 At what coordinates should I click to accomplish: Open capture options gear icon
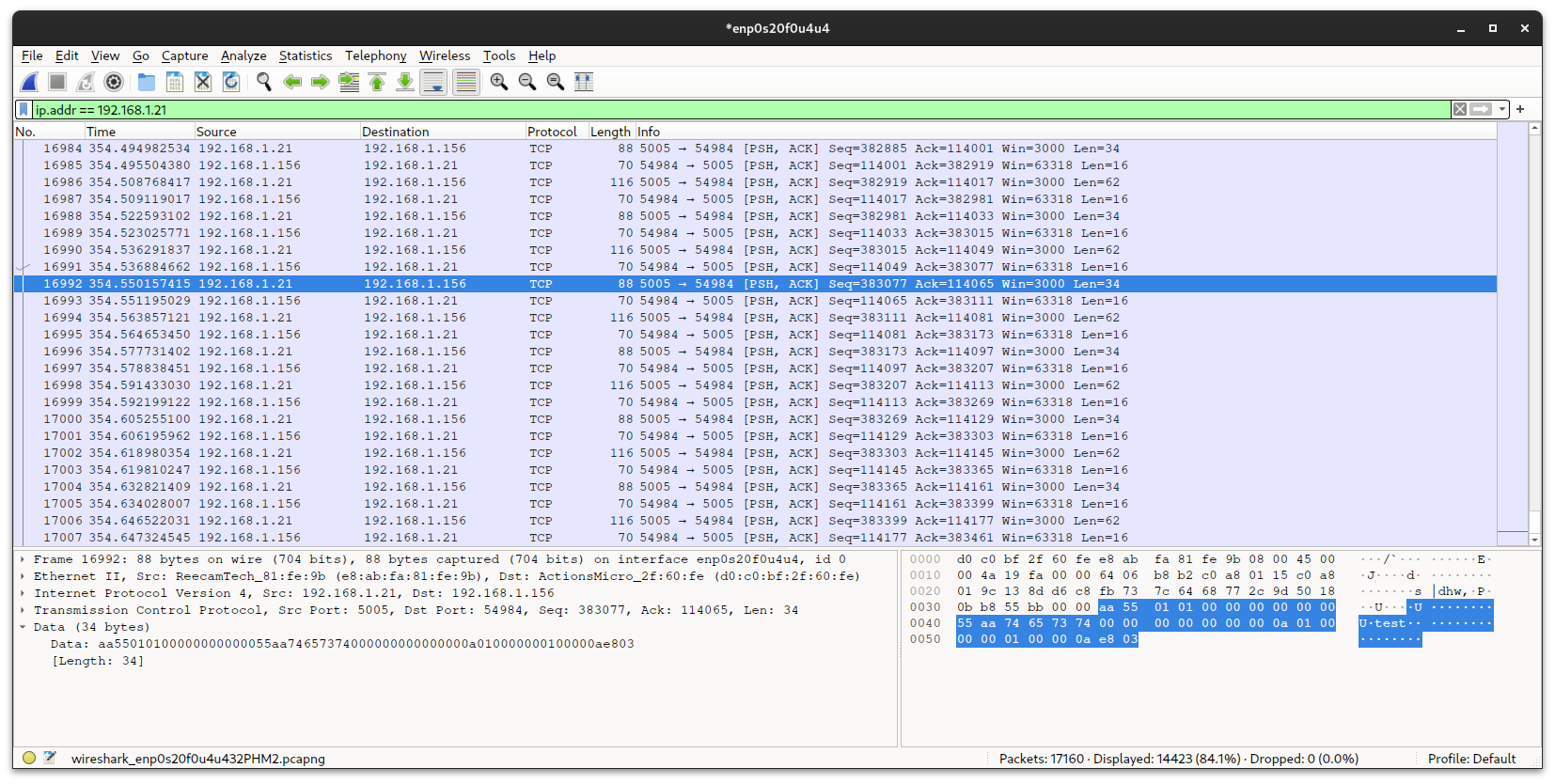[x=114, y=83]
